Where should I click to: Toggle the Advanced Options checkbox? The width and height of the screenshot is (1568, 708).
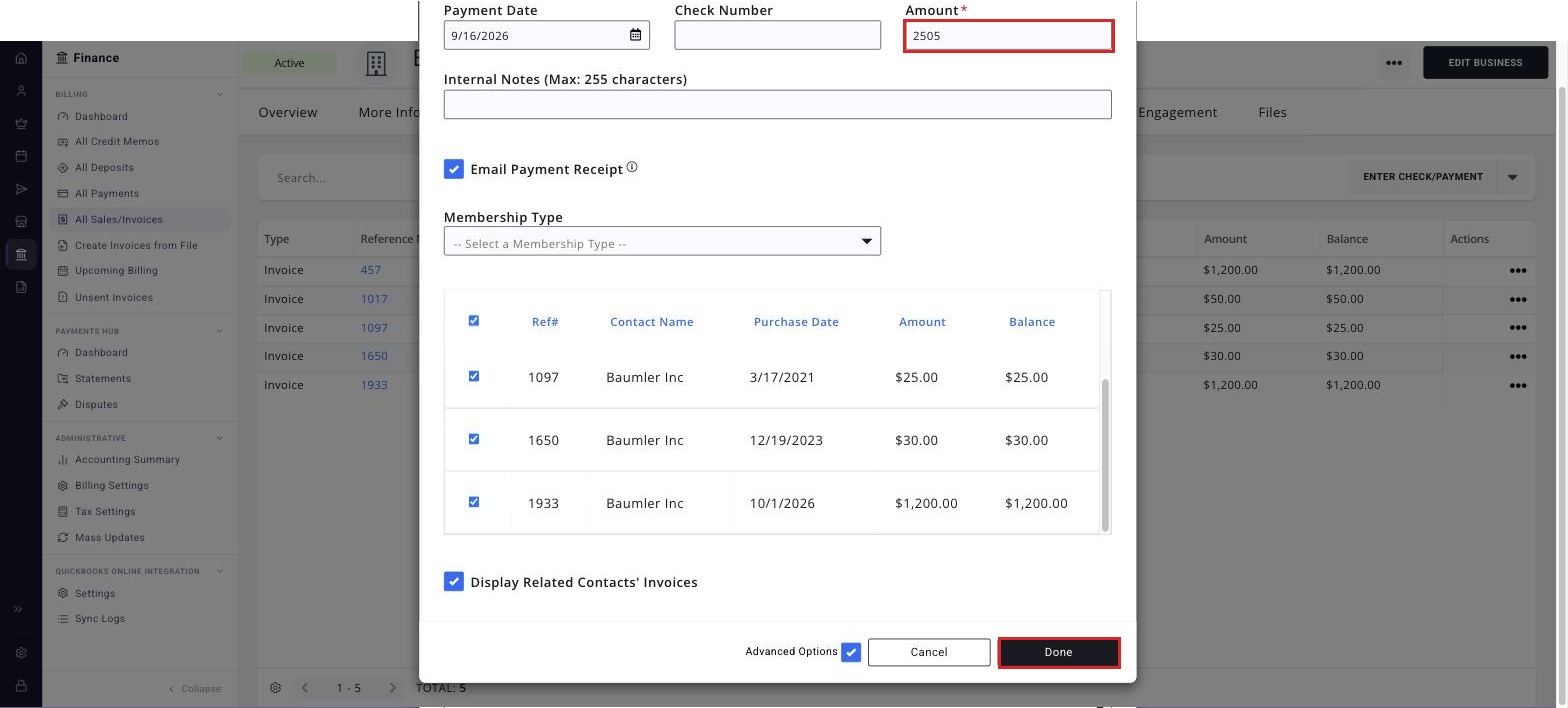coord(851,652)
